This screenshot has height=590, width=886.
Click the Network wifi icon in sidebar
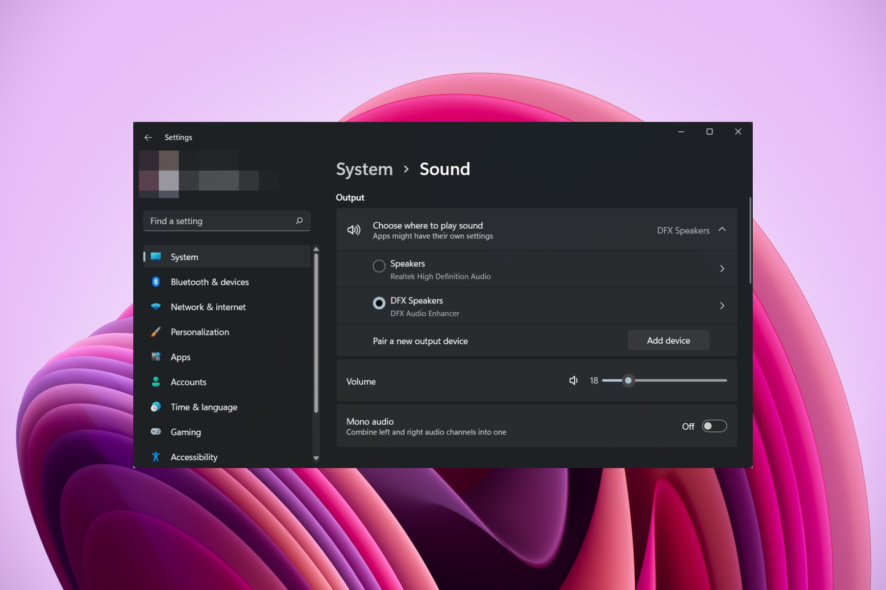point(156,307)
